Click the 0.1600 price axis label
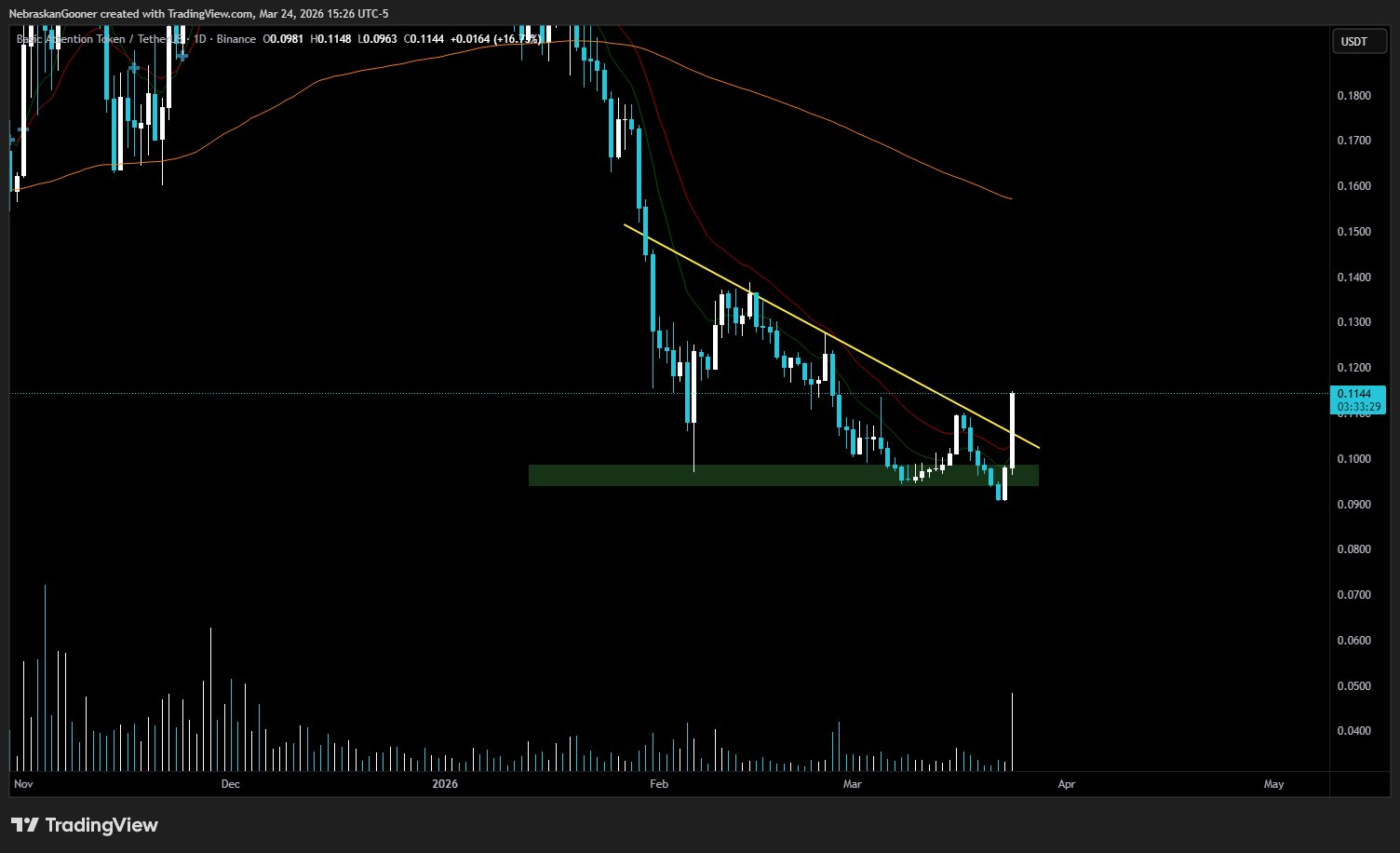1400x853 pixels. click(x=1353, y=186)
